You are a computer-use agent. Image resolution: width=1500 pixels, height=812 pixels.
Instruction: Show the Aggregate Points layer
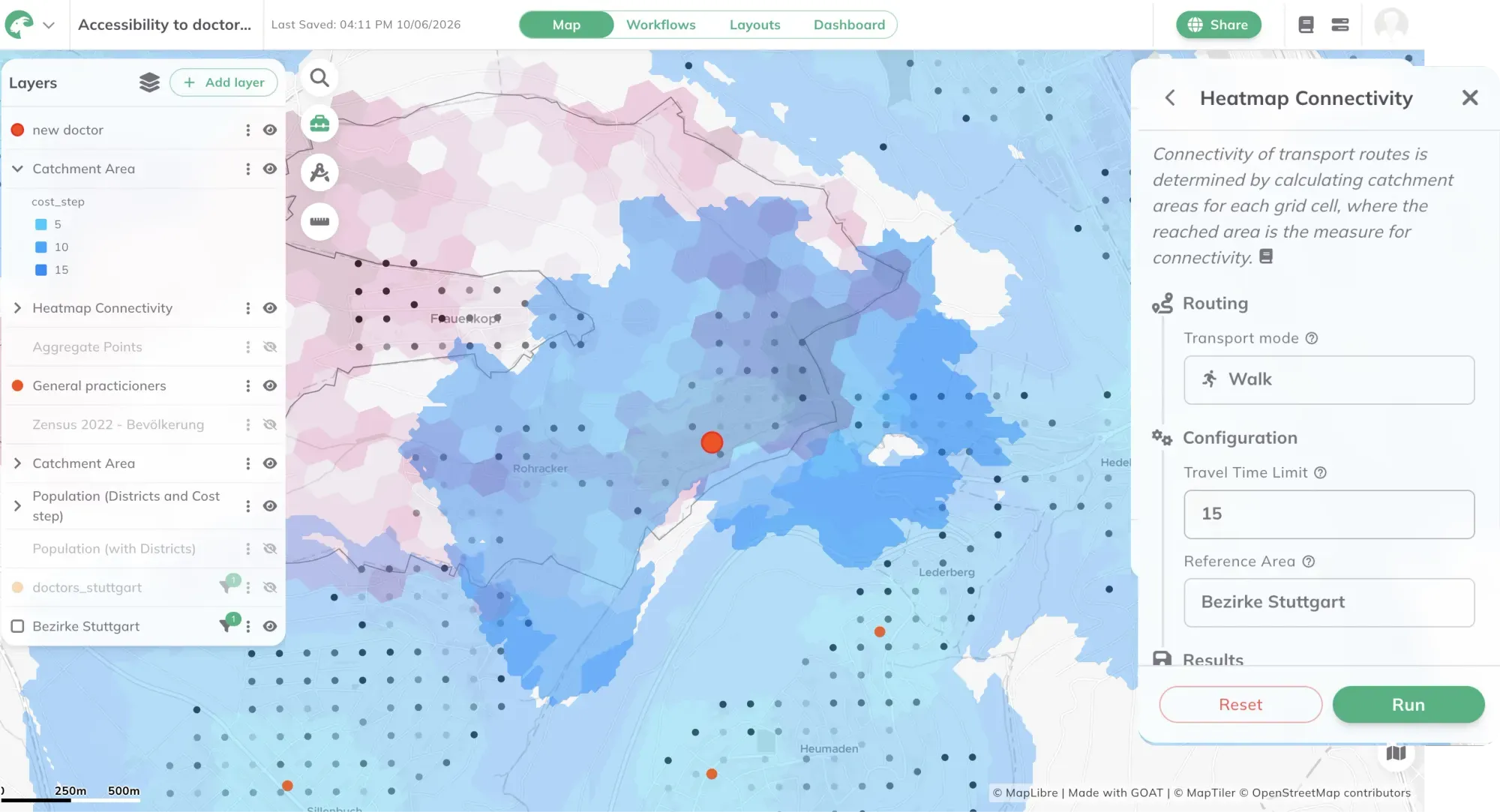(270, 347)
